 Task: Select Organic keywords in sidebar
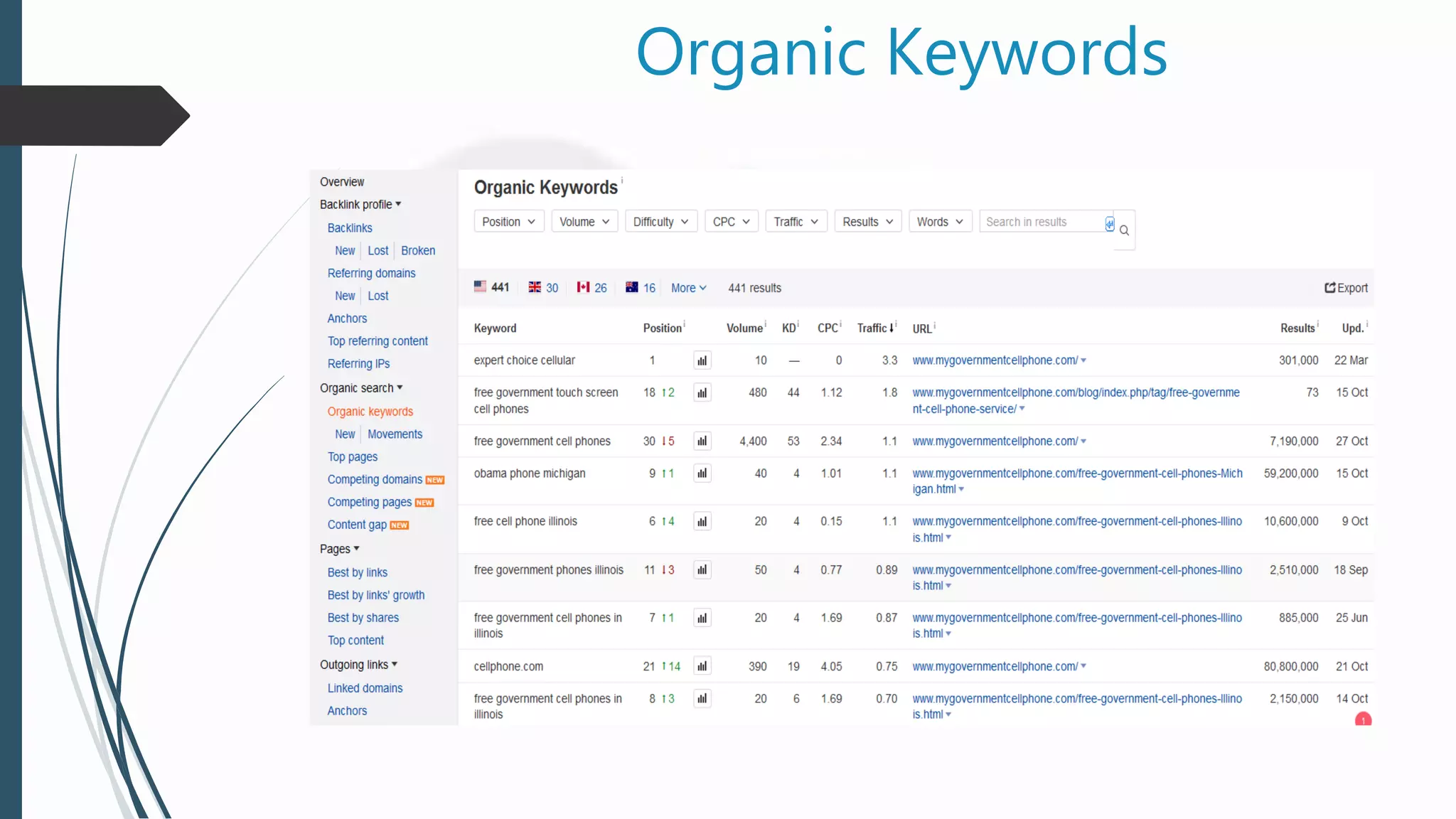pos(370,412)
